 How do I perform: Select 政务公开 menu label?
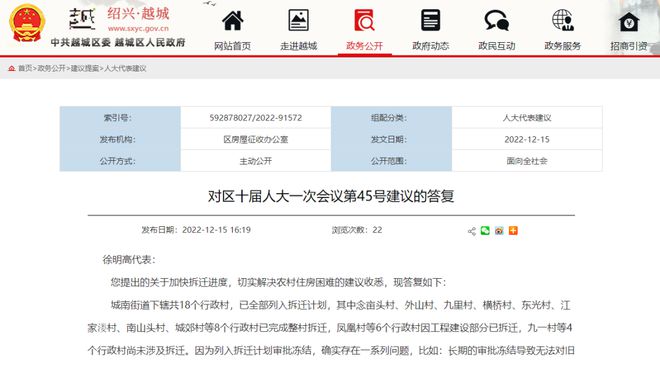pos(365,46)
